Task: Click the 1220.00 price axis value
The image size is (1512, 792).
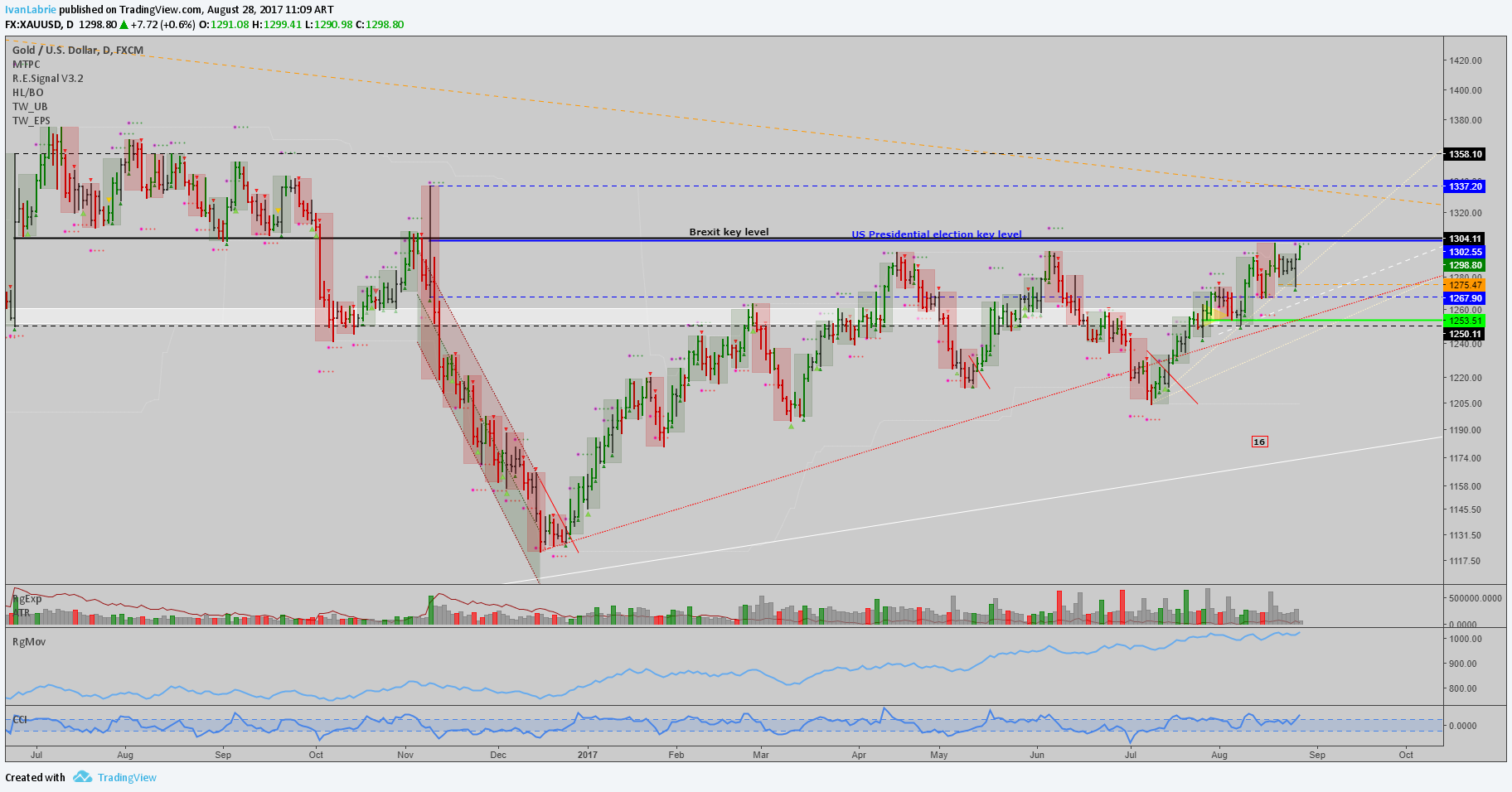Action: [1466, 378]
